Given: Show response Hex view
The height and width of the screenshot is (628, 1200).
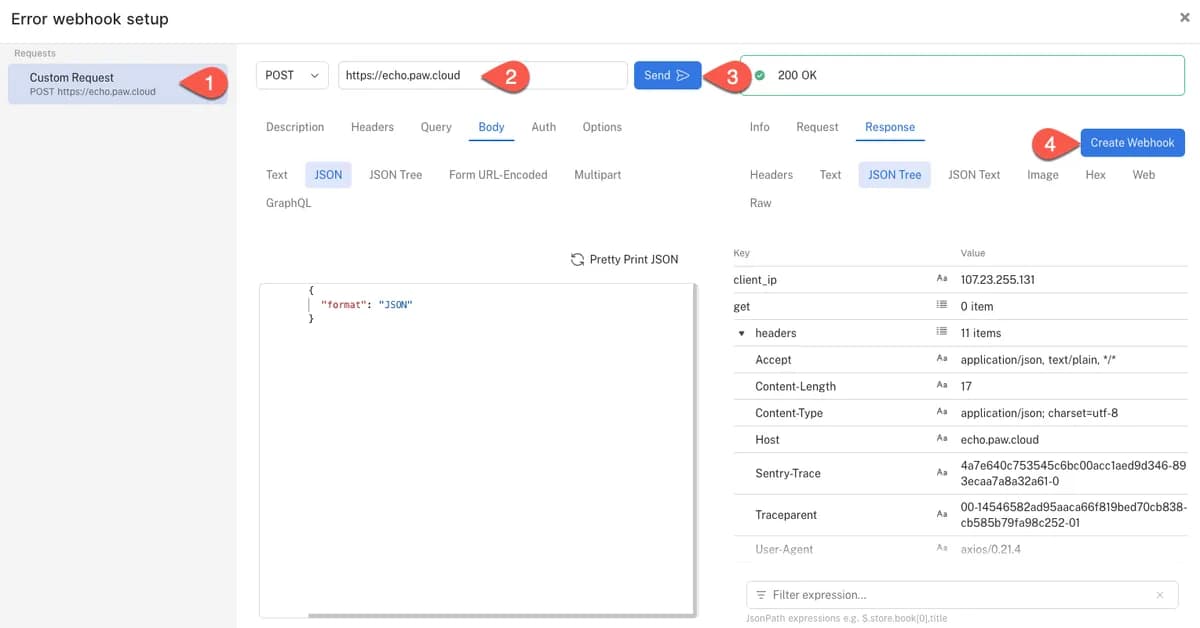Looking at the screenshot, I should tap(1095, 175).
